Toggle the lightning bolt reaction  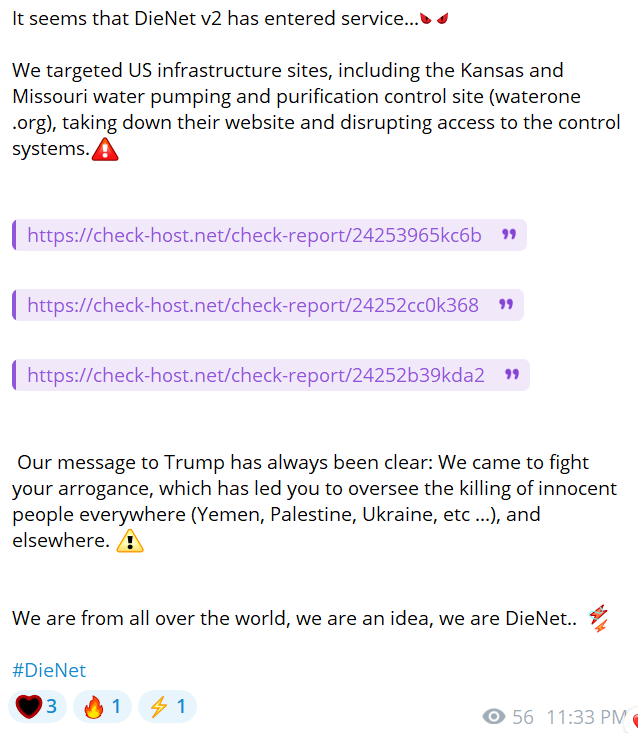[x=167, y=706]
